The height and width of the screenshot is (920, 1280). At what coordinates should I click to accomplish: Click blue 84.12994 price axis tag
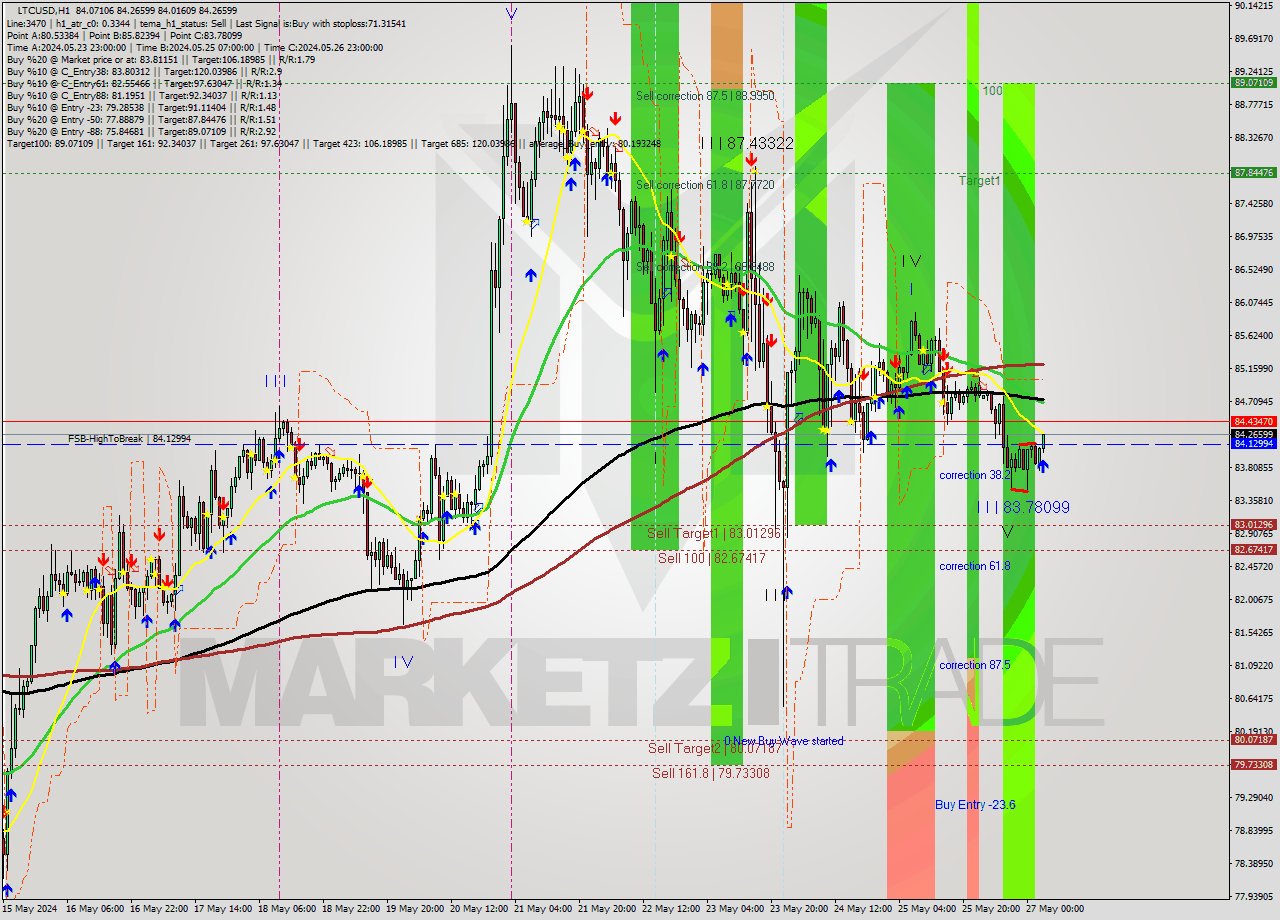click(x=1253, y=444)
